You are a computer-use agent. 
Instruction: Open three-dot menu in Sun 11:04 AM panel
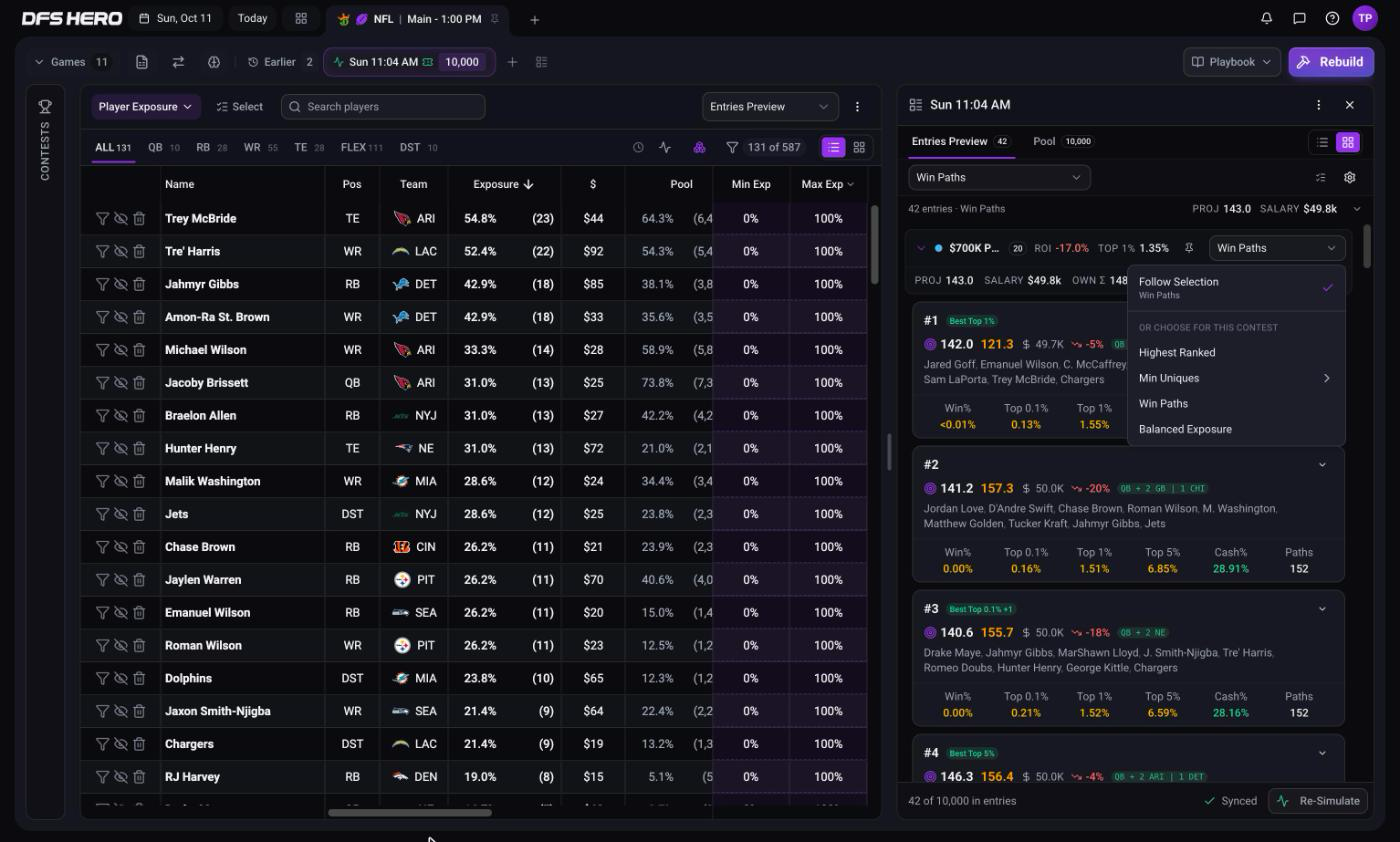pos(1318,105)
